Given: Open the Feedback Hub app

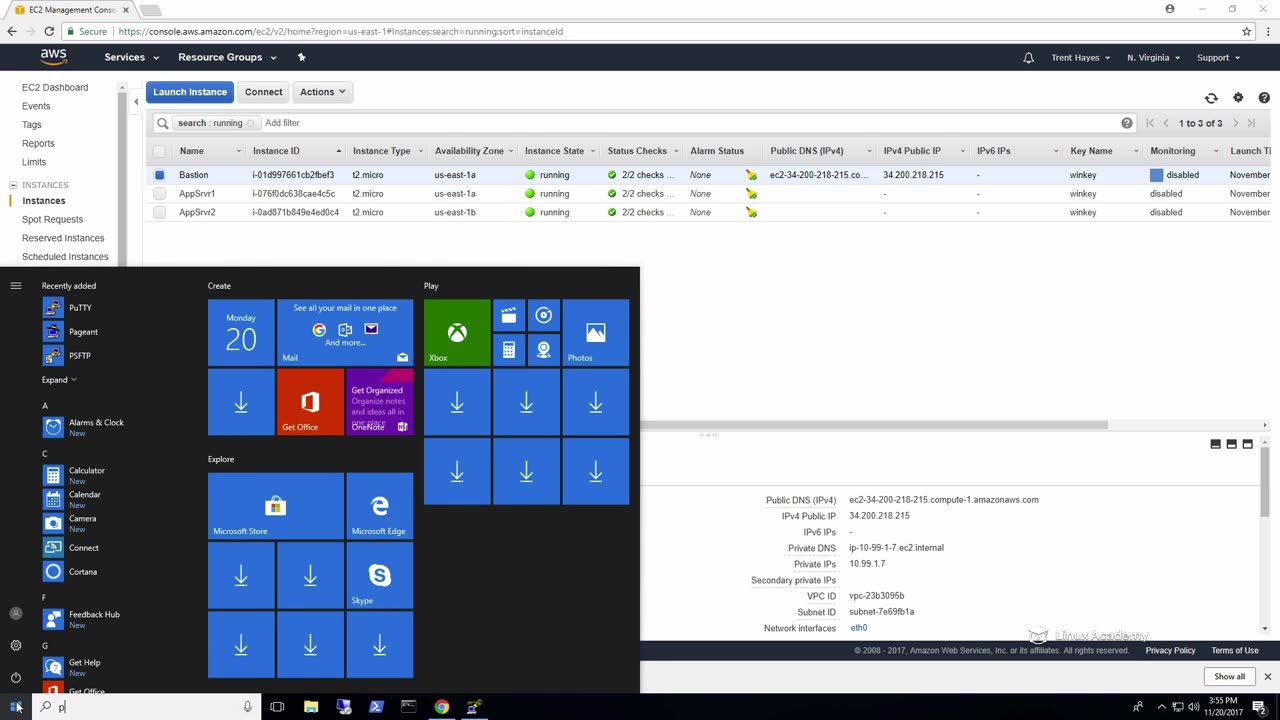Looking at the screenshot, I should point(82,619).
